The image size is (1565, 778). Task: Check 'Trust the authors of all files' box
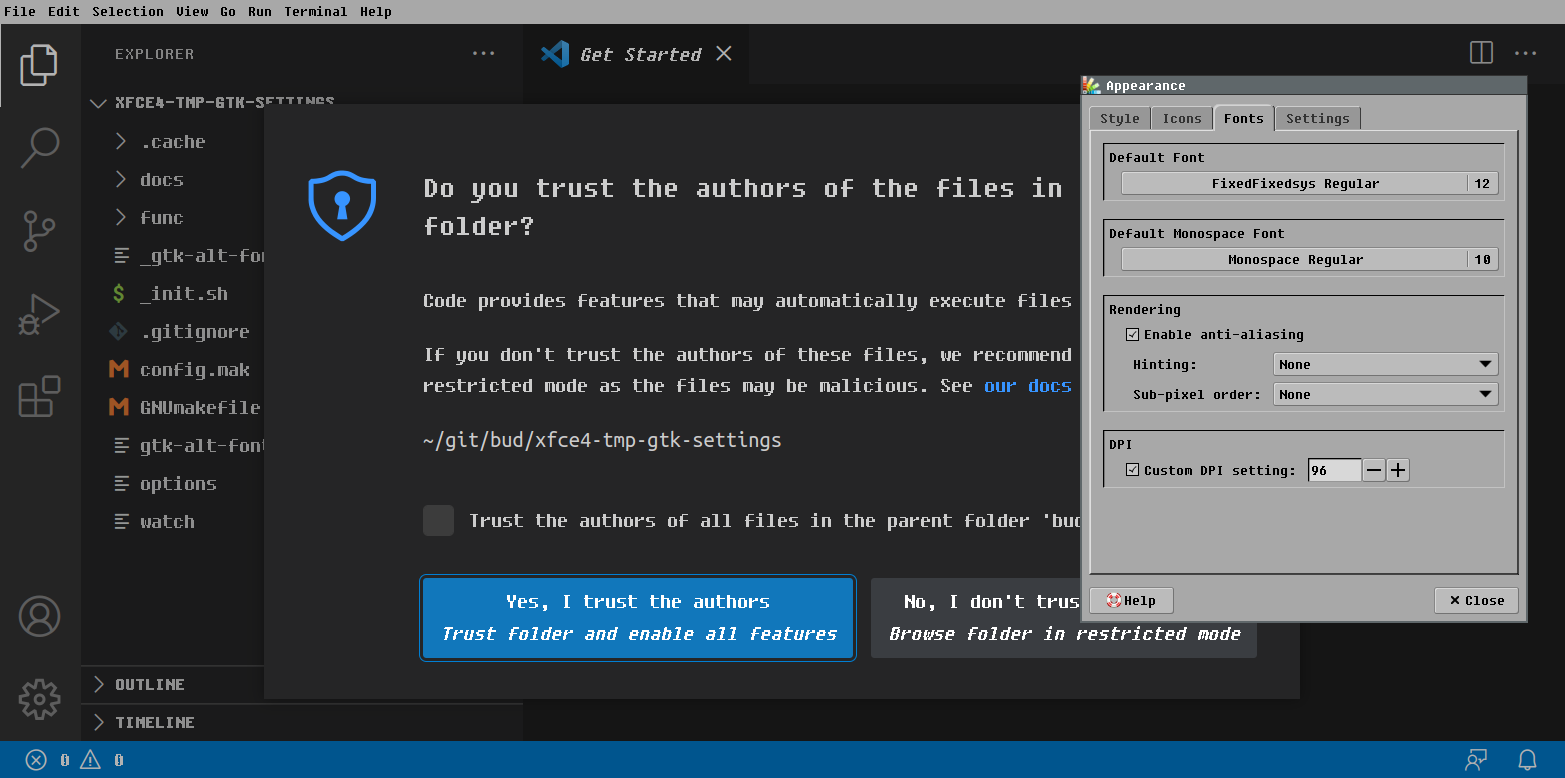tap(438, 520)
